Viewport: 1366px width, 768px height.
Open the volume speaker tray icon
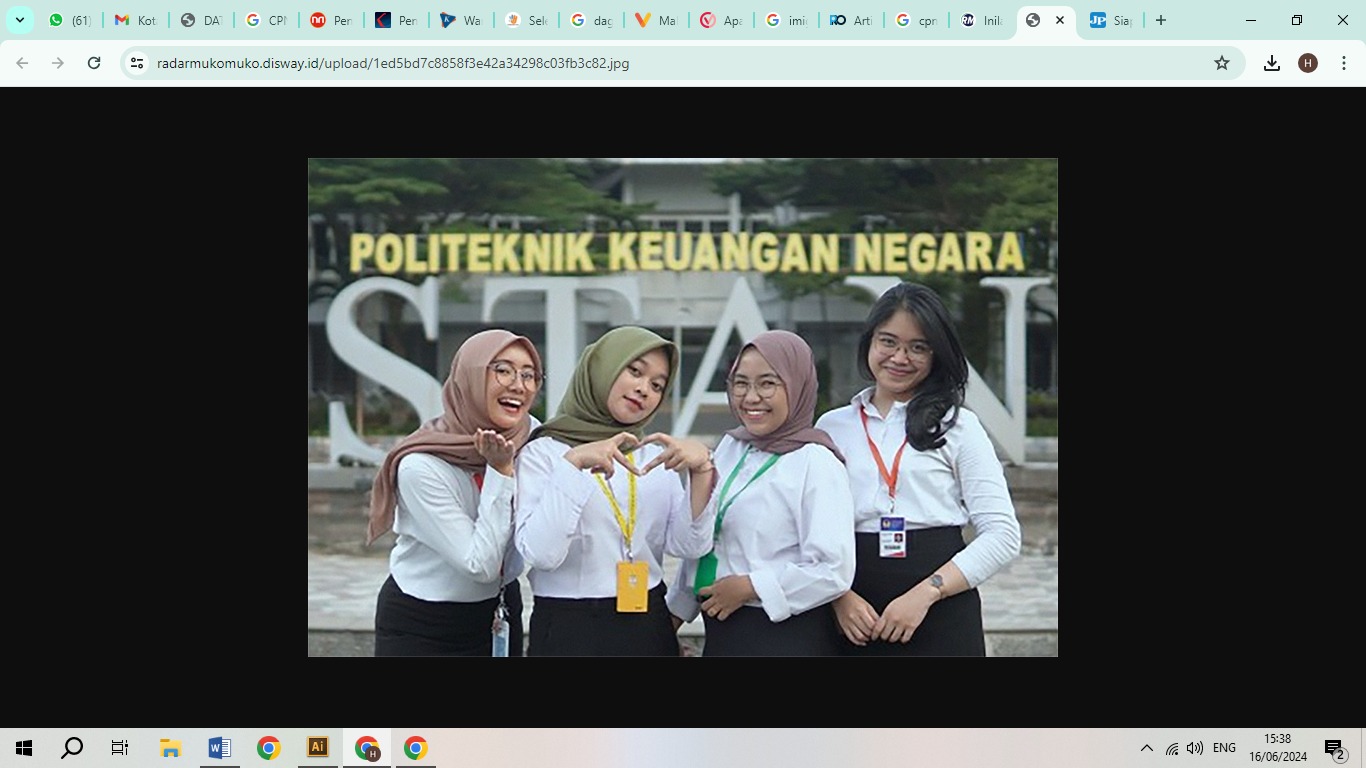pyautogui.click(x=1195, y=748)
